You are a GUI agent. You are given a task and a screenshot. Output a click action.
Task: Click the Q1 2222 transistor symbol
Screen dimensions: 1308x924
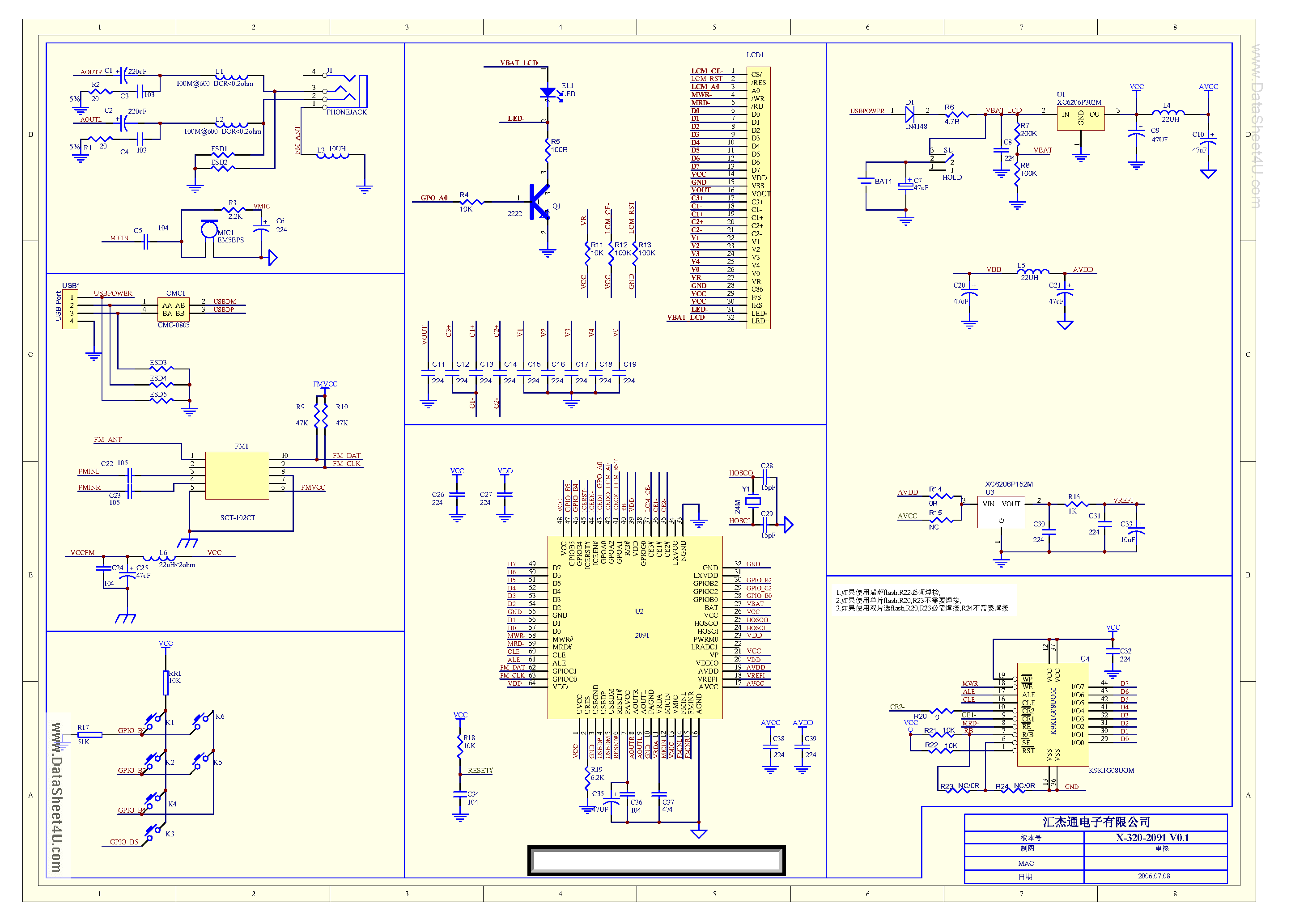click(539, 202)
